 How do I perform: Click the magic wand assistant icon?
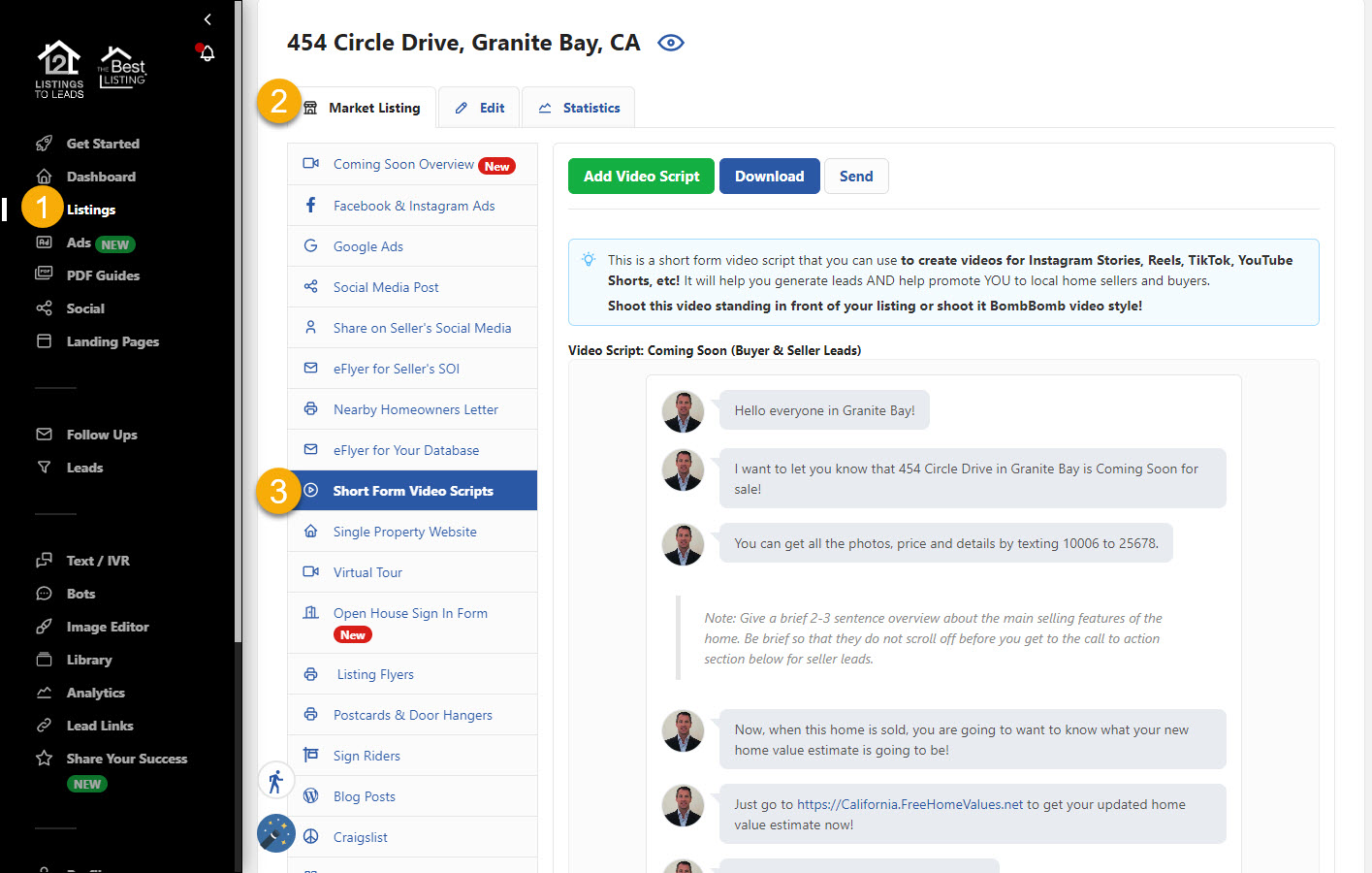tap(276, 833)
